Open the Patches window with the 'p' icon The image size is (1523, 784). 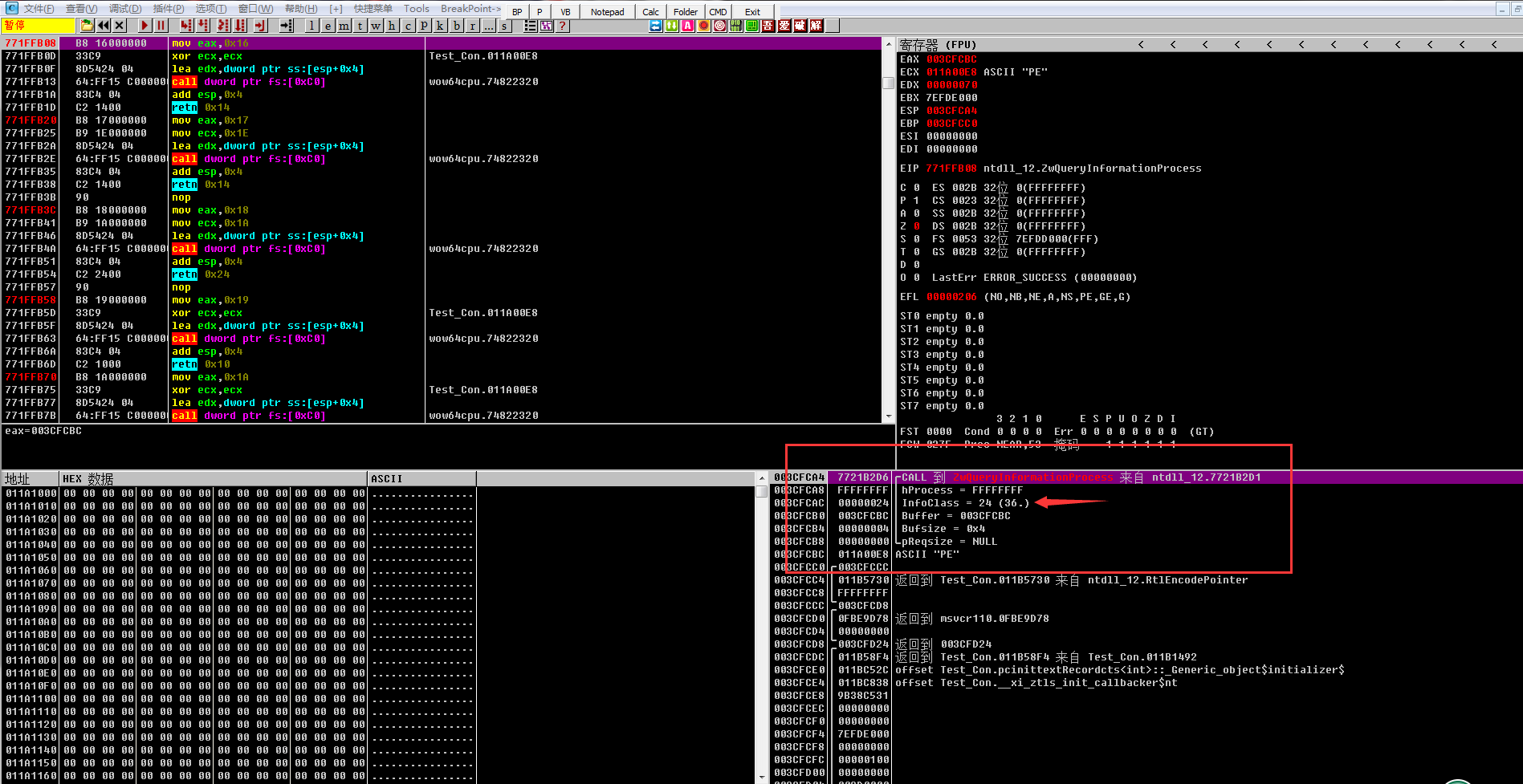tap(423, 26)
